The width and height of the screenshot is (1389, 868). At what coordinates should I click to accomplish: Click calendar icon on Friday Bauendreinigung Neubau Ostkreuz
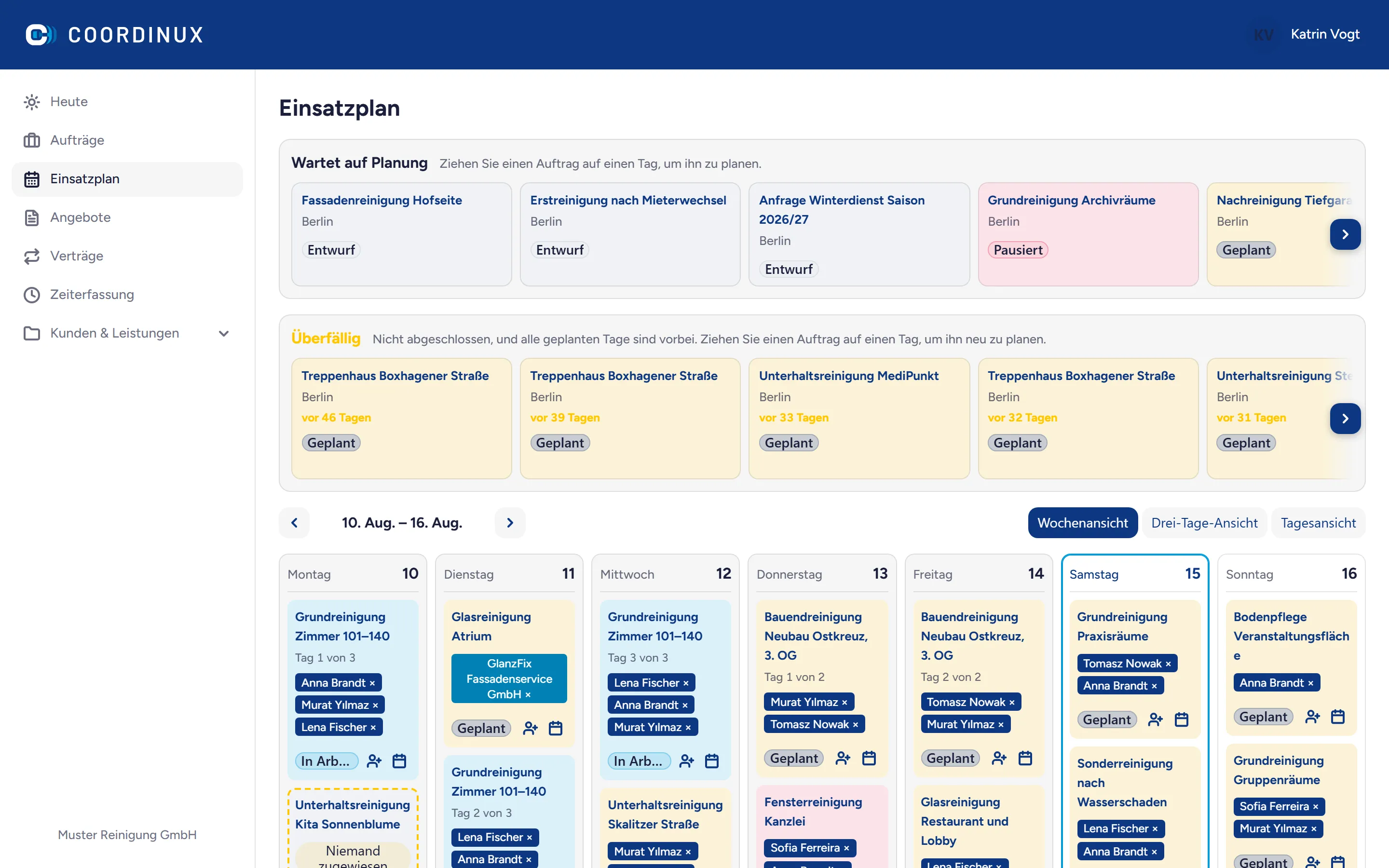click(1025, 759)
